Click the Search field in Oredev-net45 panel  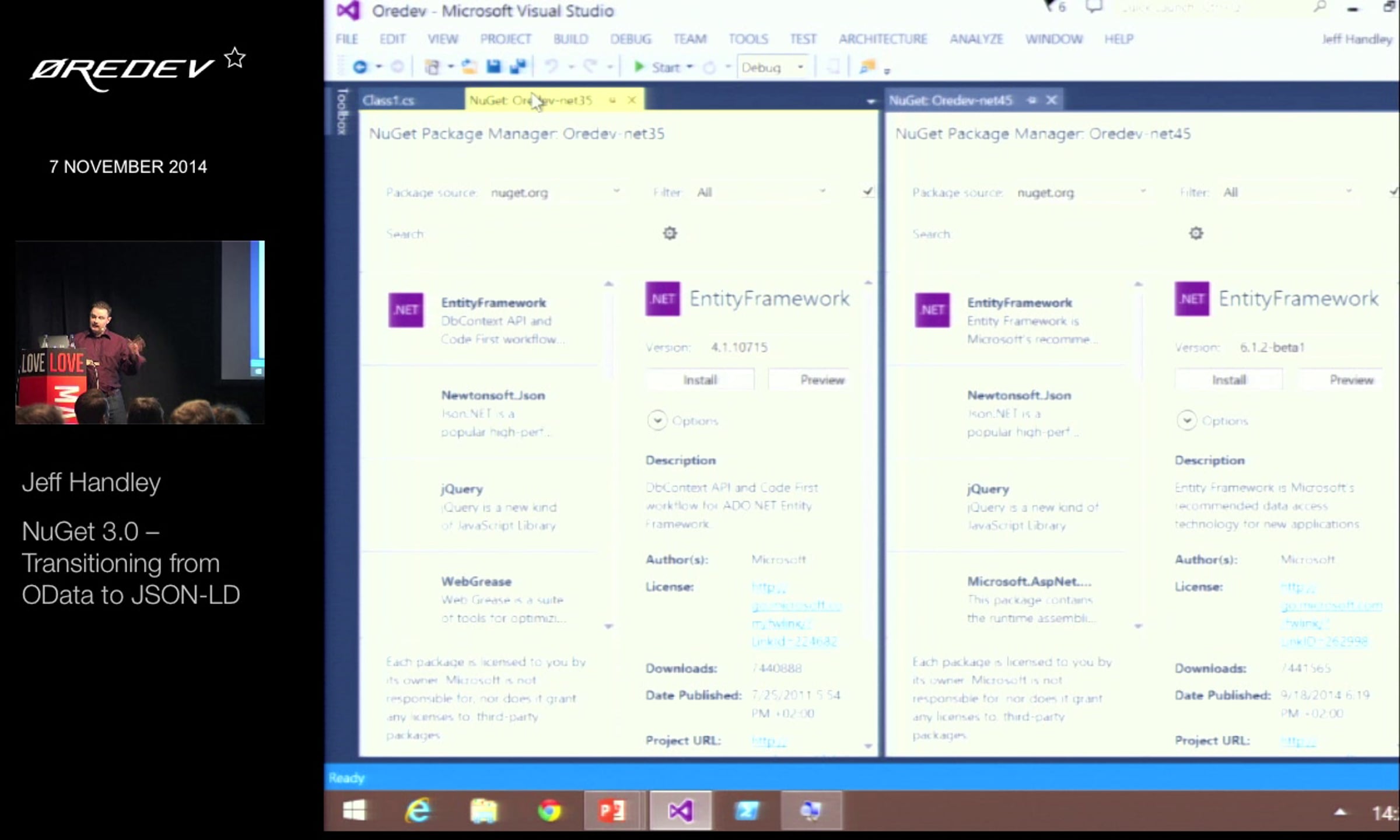pyautogui.click(x=1069, y=234)
